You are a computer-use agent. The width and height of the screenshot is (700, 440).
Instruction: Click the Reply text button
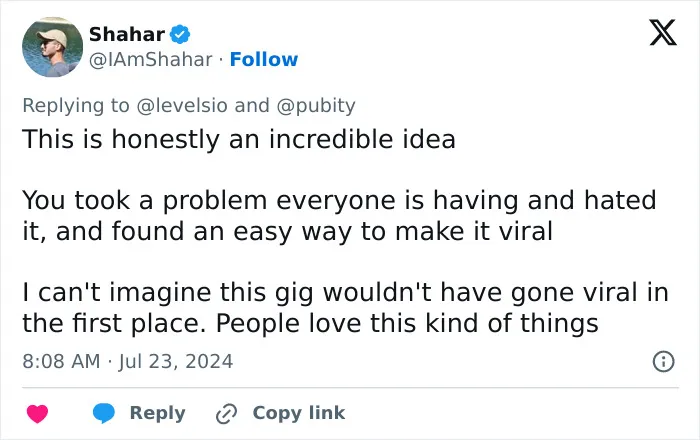tap(158, 413)
